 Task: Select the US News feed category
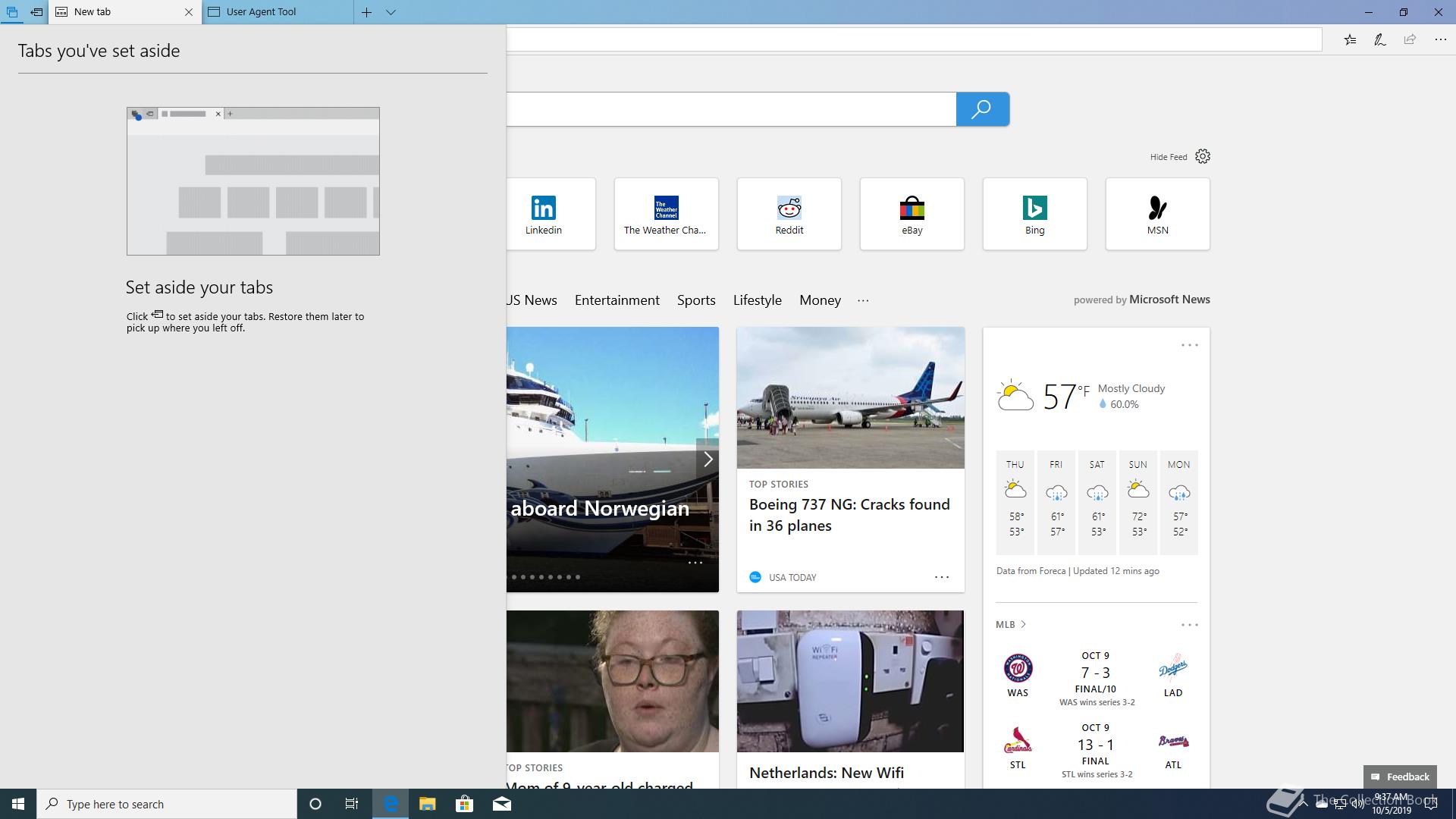coord(532,300)
